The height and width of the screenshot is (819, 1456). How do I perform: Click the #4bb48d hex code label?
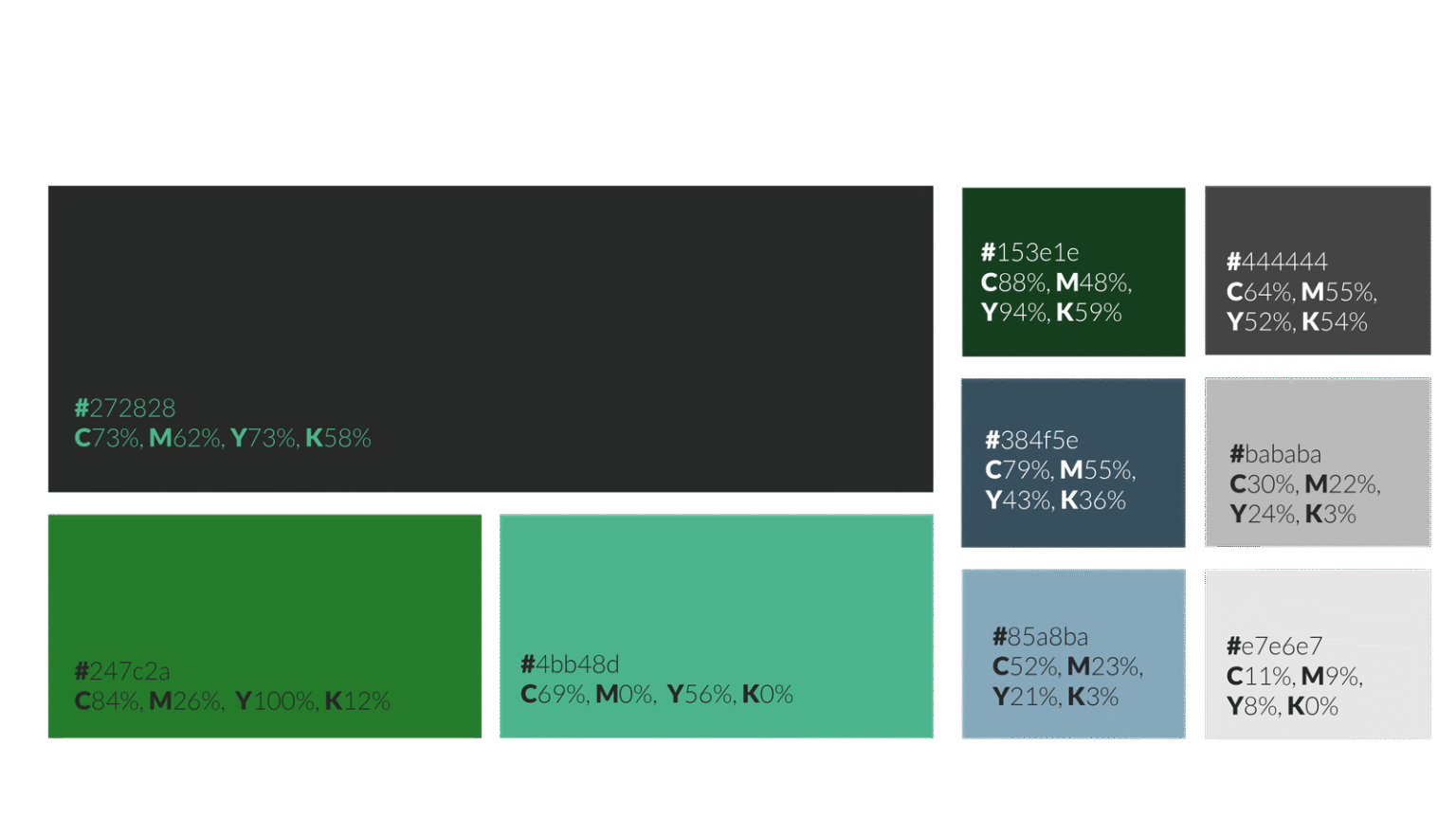click(570, 664)
